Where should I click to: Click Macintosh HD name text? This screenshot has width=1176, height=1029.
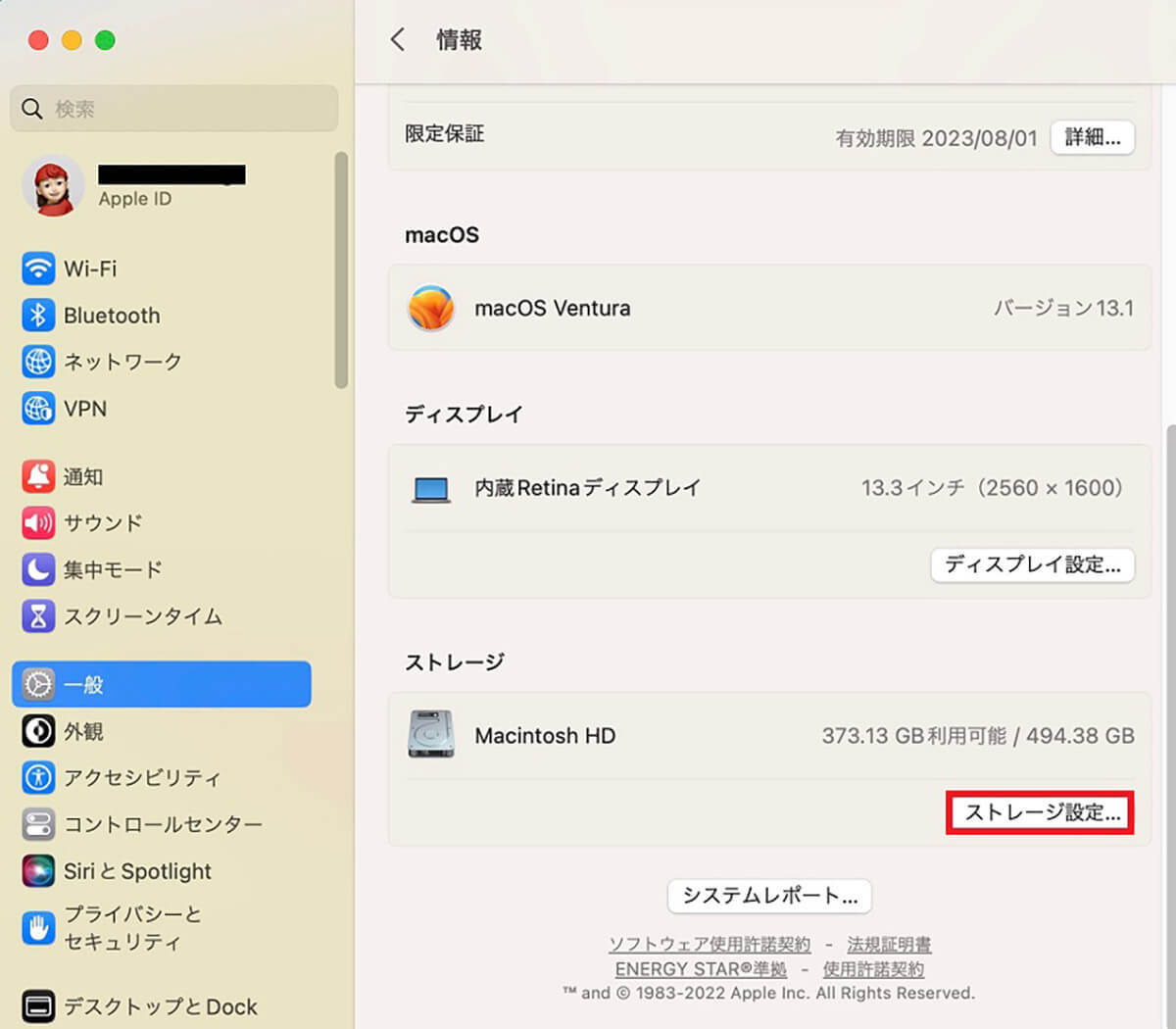[x=545, y=735]
